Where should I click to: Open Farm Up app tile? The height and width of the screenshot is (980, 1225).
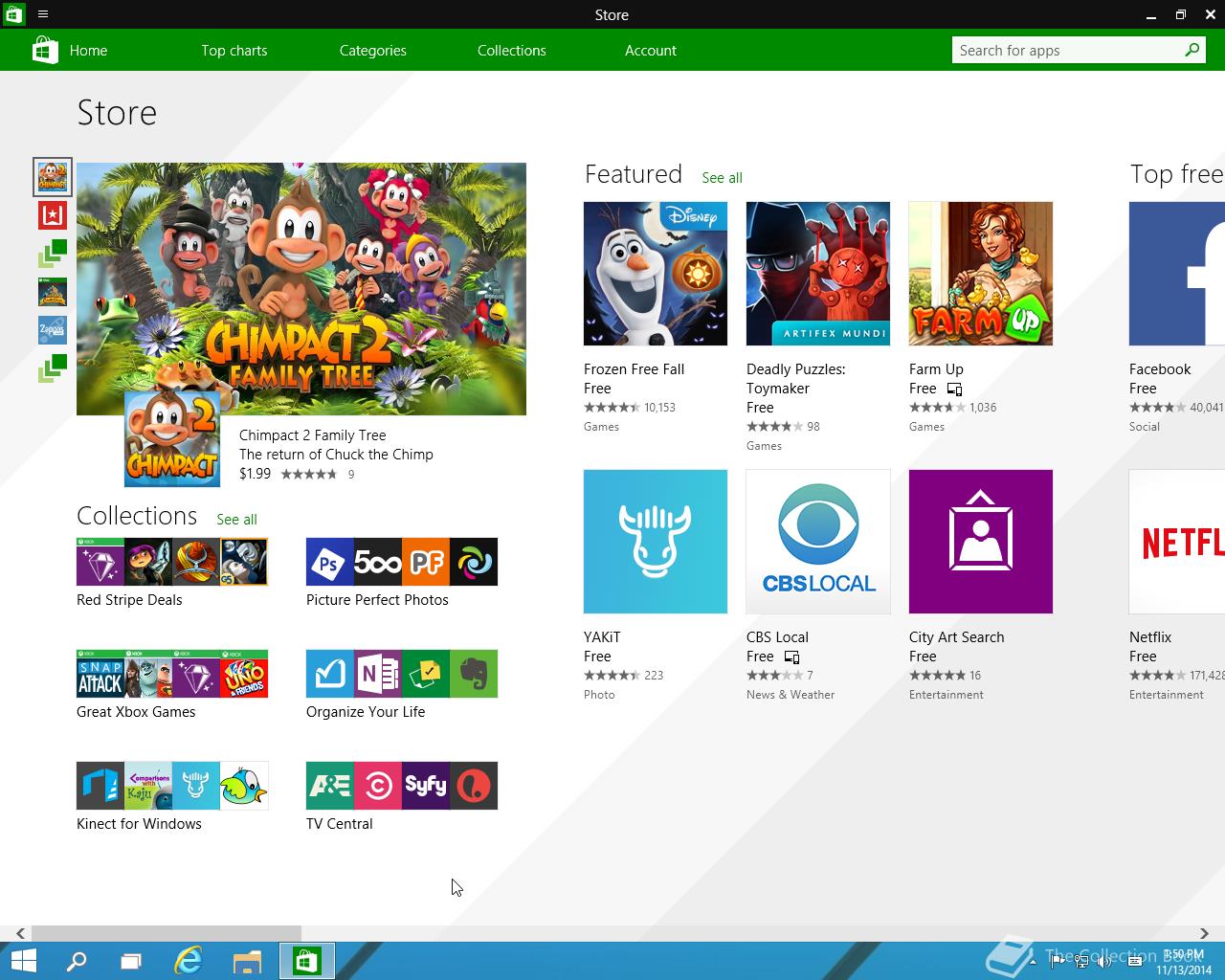click(981, 274)
